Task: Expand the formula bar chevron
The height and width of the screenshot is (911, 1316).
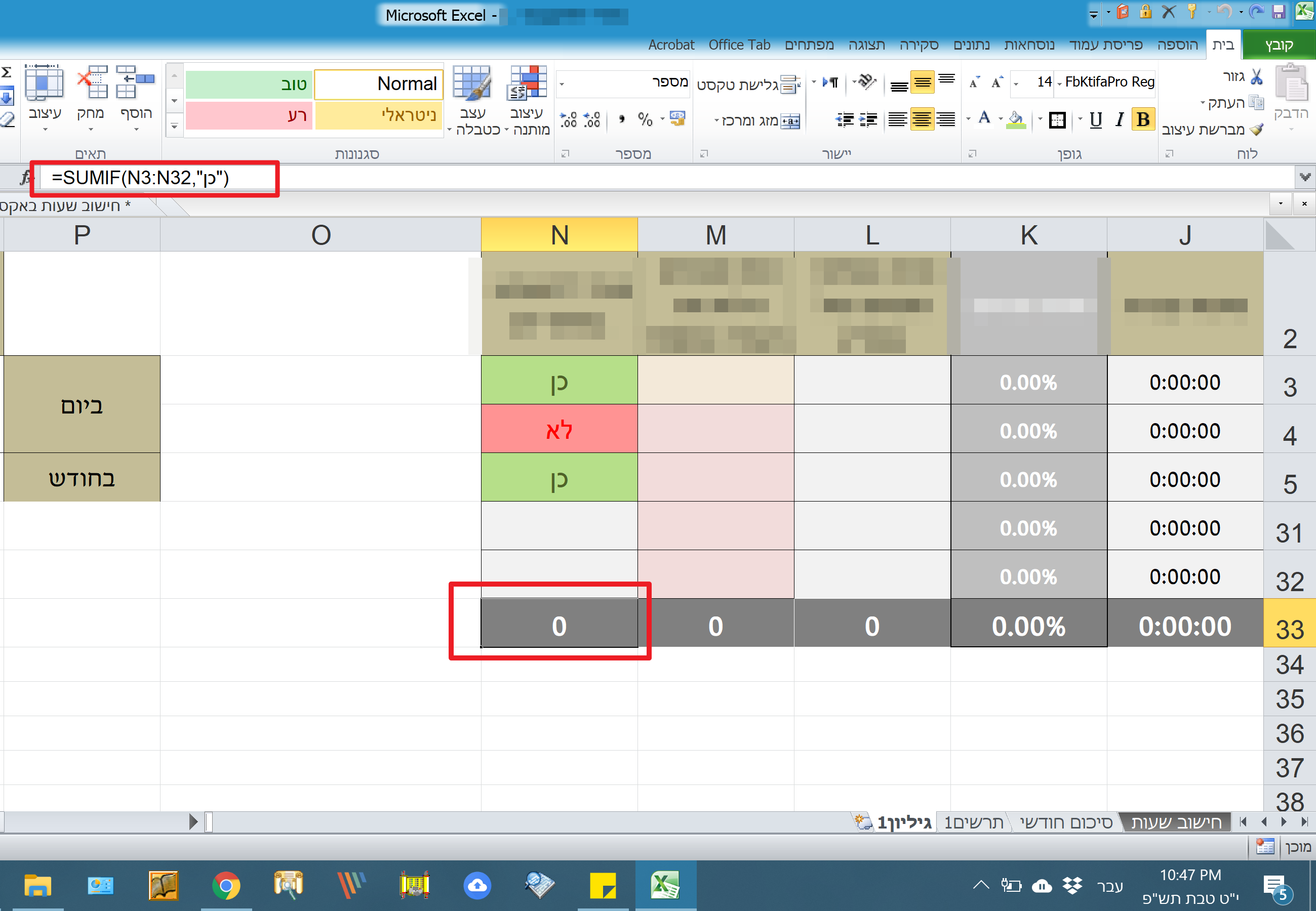Action: click(1304, 177)
